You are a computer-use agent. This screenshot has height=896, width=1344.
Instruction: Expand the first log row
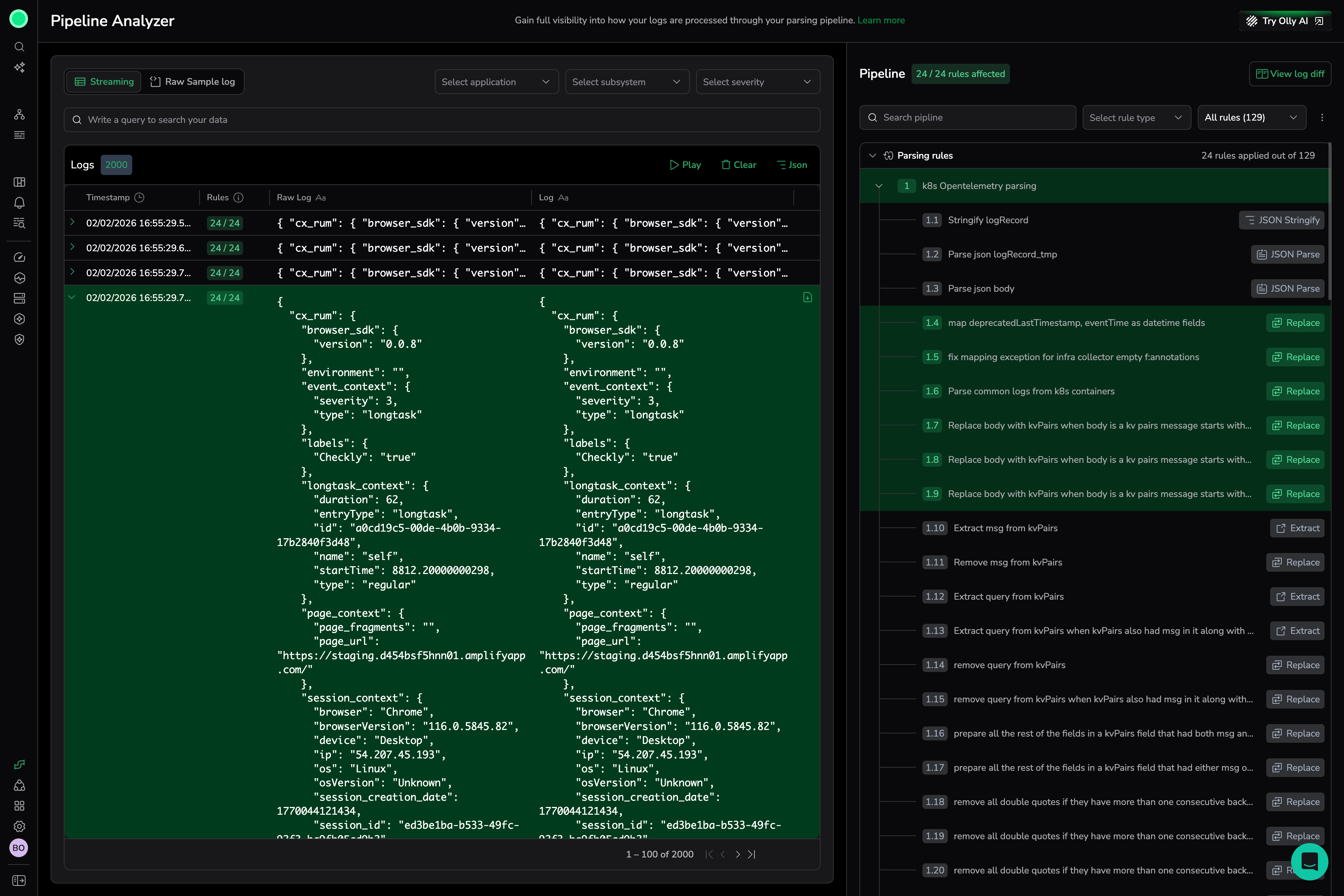pyautogui.click(x=73, y=223)
